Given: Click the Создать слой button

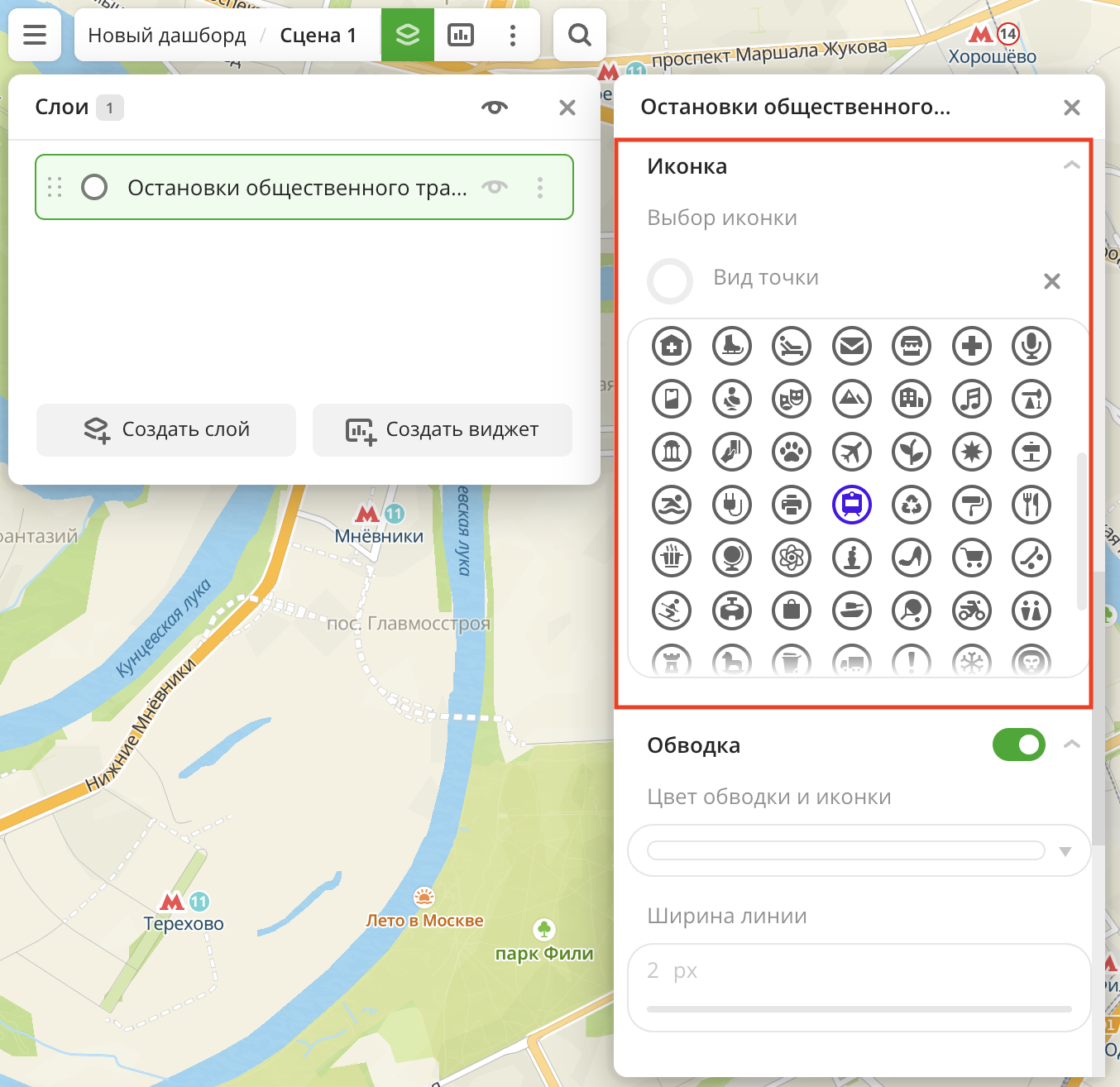Looking at the screenshot, I should point(166,429).
